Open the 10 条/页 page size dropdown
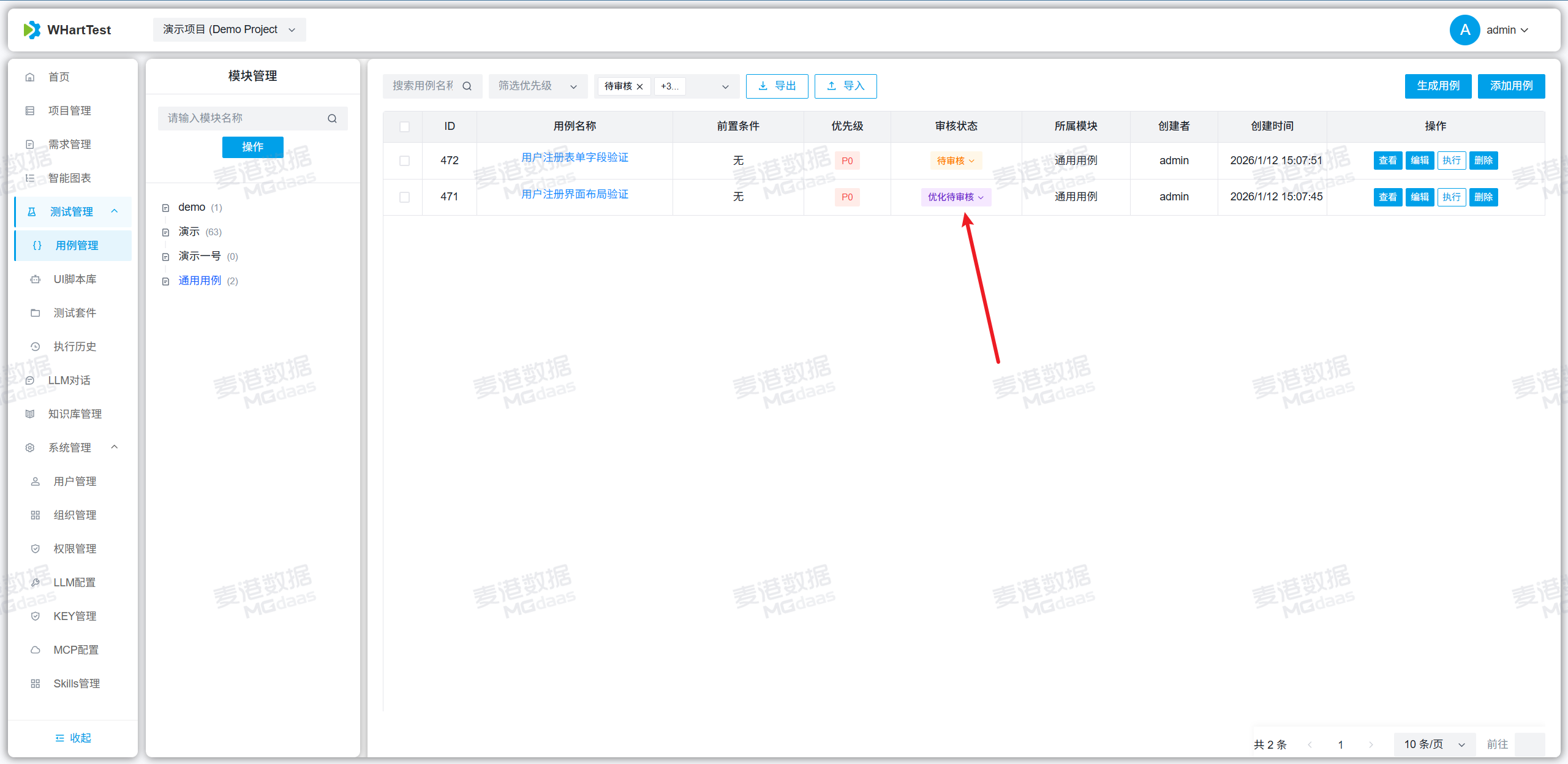The height and width of the screenshot is (764, 1568). coord(1434,744)
